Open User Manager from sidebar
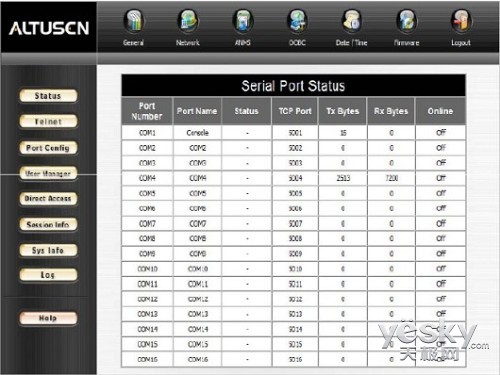The height and width of the screenshot is (375, 500). [48, 173]
